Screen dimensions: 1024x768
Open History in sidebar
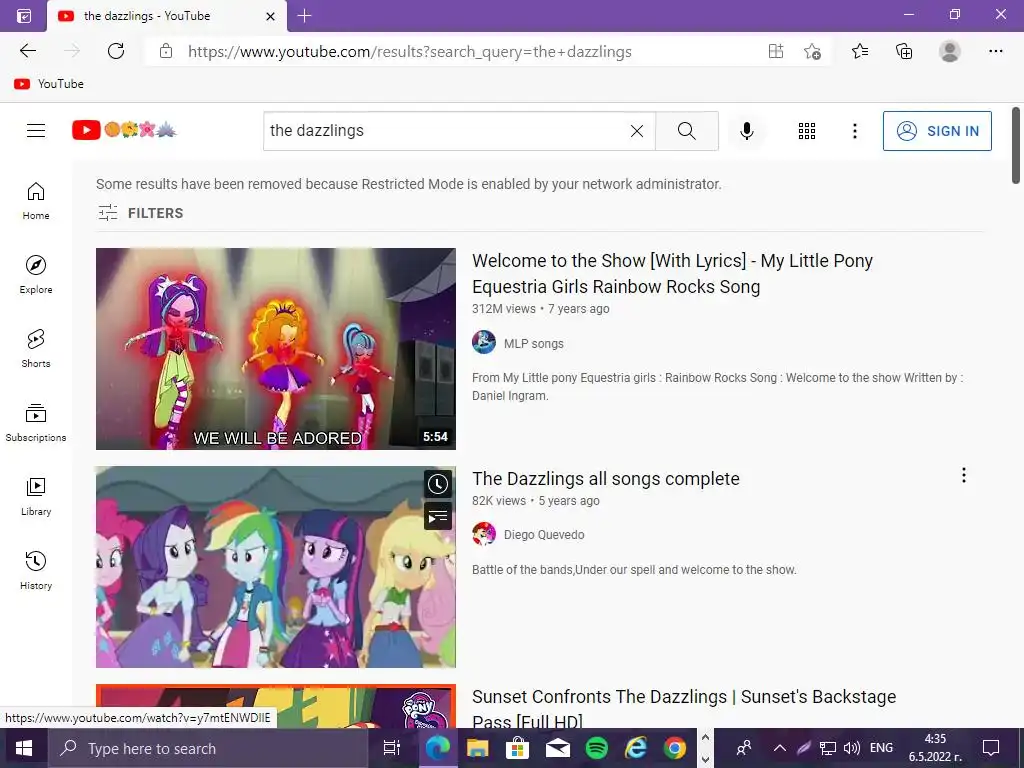pyautogui.click(x=36, y=571)
